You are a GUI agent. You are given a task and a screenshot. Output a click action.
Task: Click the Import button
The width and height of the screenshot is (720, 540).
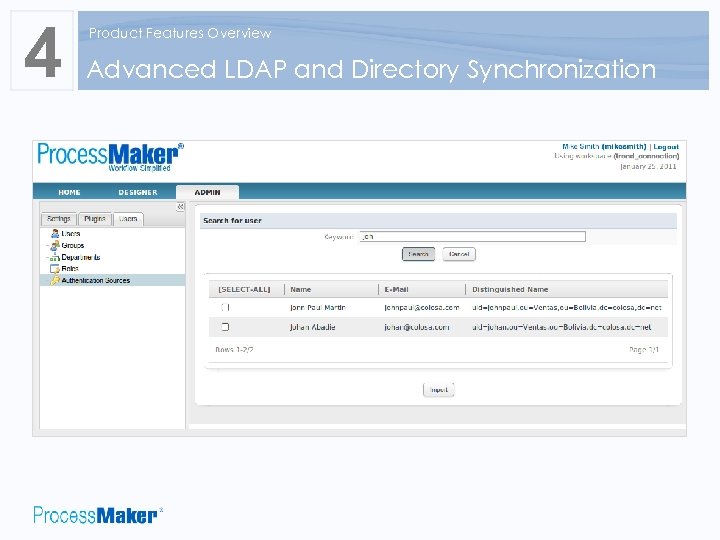(439, 390)
